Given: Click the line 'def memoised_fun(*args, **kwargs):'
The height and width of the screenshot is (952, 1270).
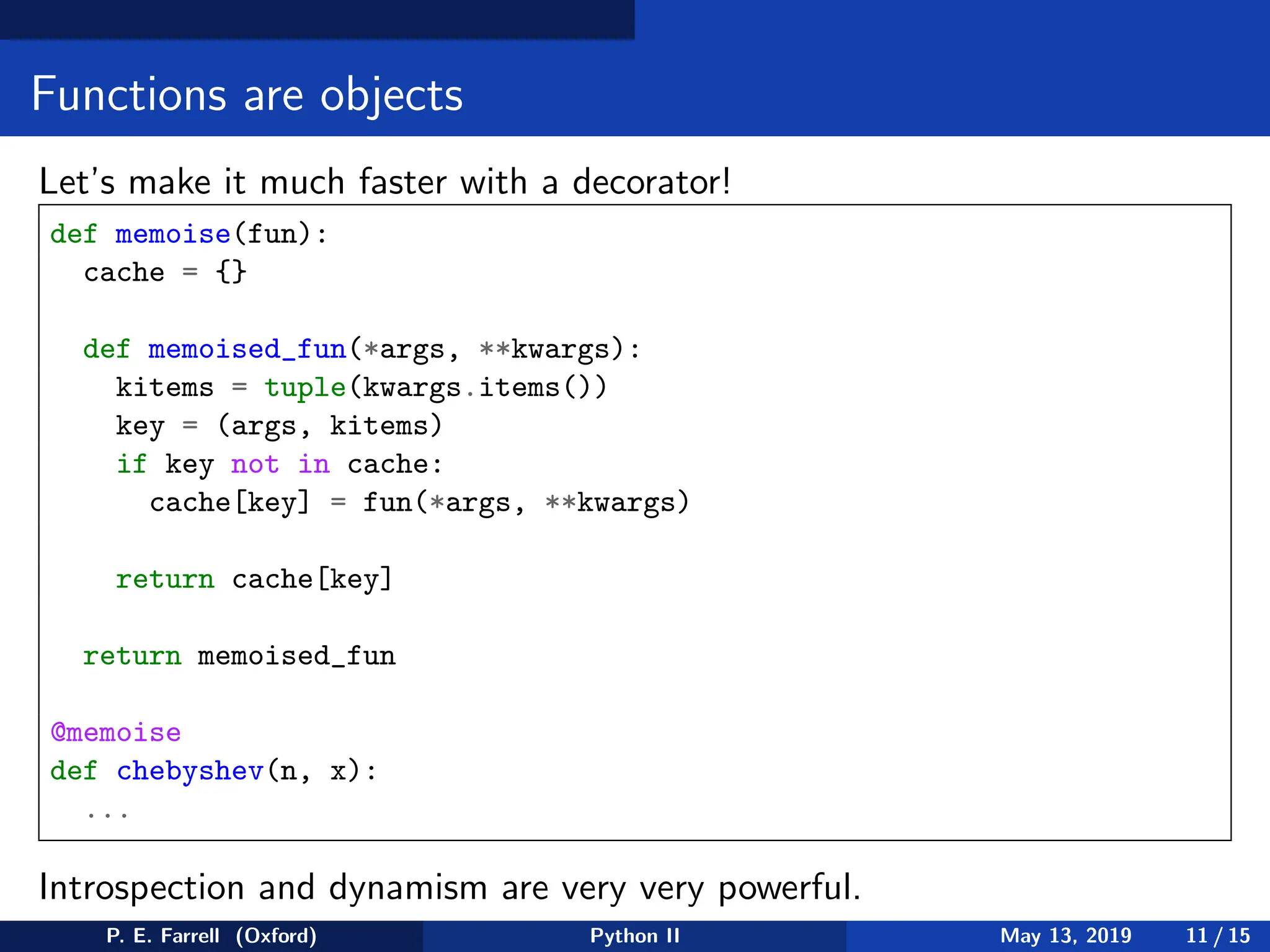Looking at the screenshot, I should click(362, 349).
